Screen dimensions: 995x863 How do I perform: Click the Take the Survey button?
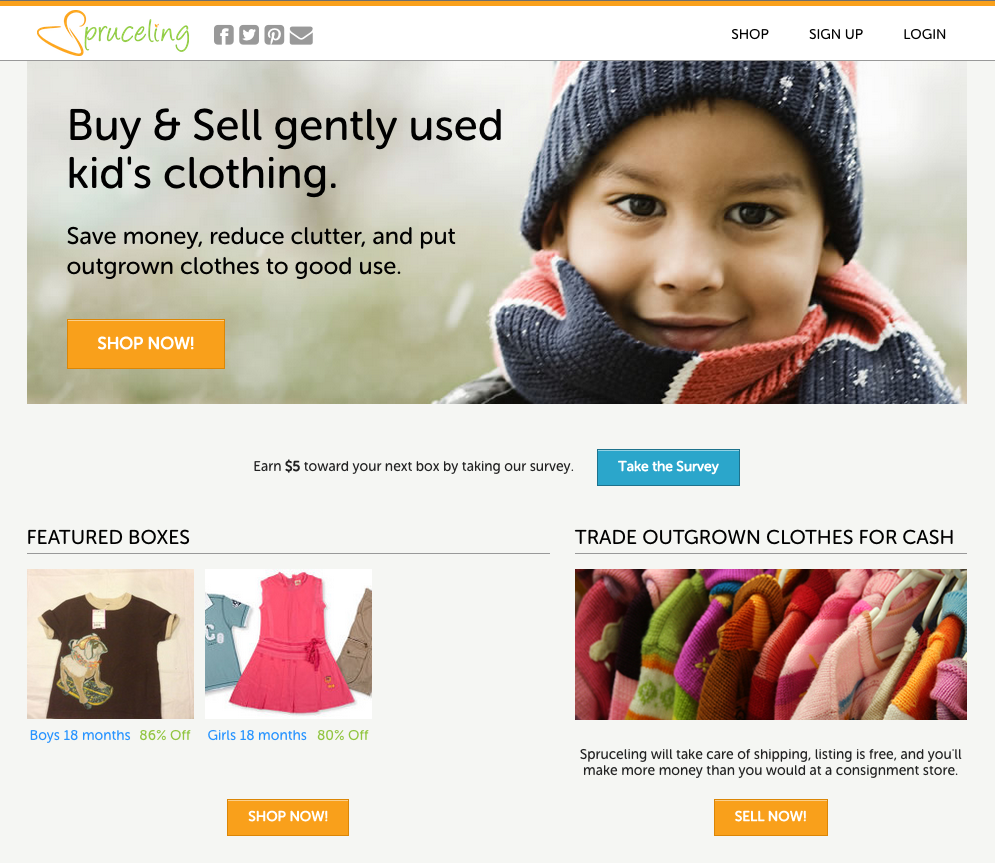click(x=668, y=467)
